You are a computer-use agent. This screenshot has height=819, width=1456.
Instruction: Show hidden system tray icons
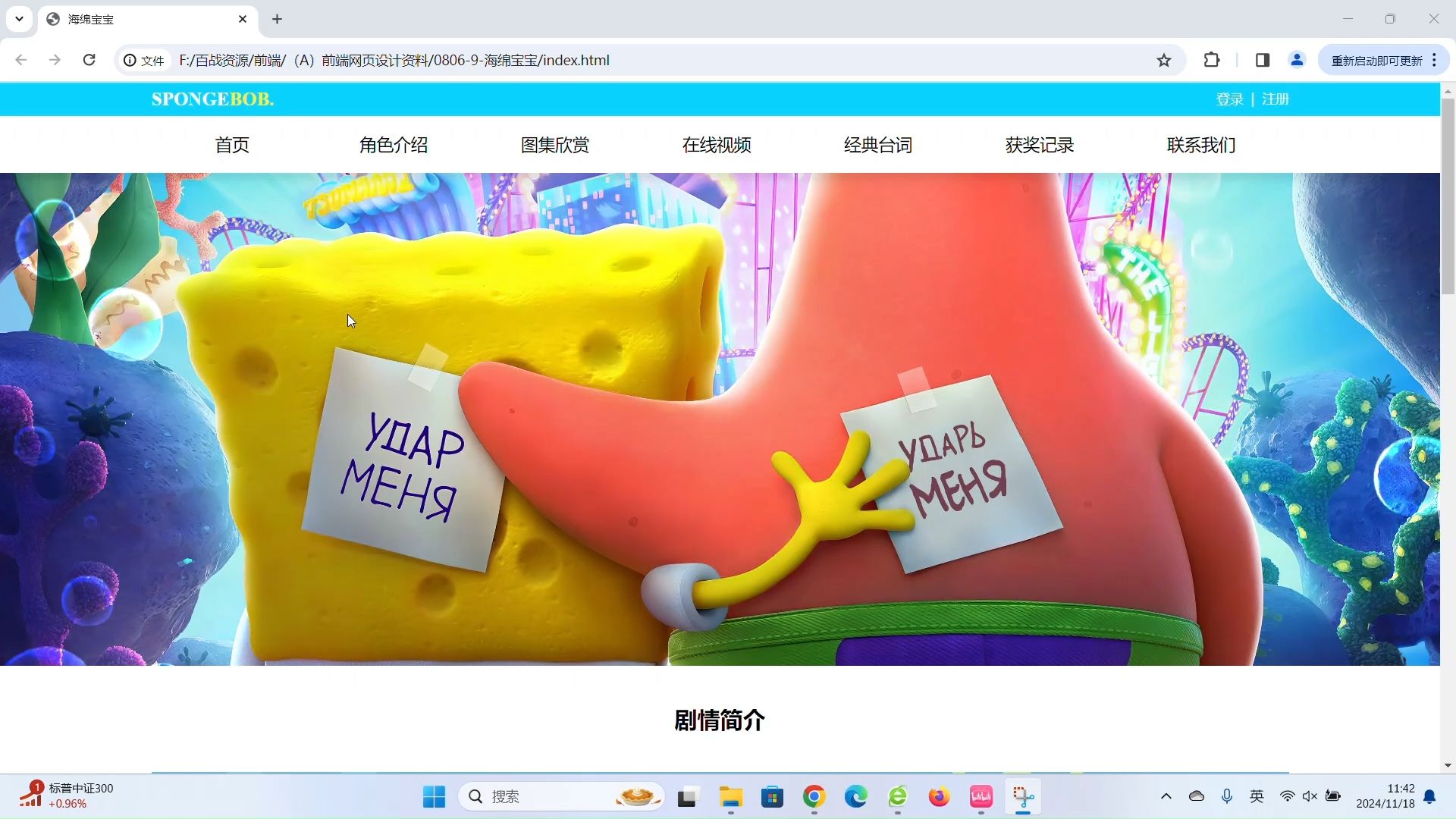[x=1166, y=796]
